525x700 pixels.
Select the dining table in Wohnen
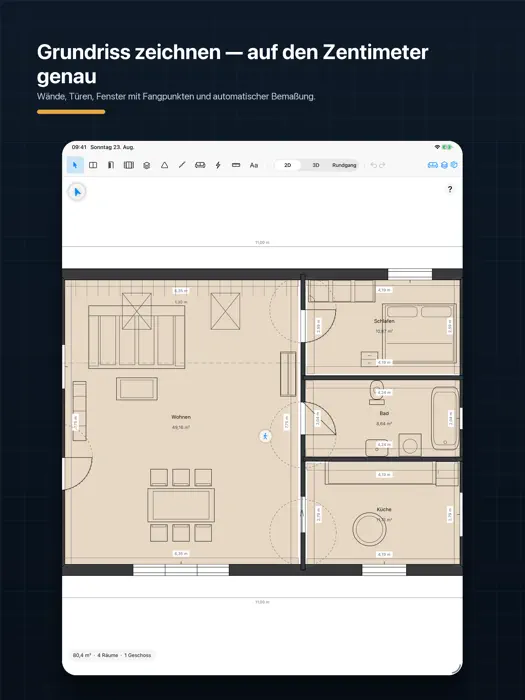[181, 505]
